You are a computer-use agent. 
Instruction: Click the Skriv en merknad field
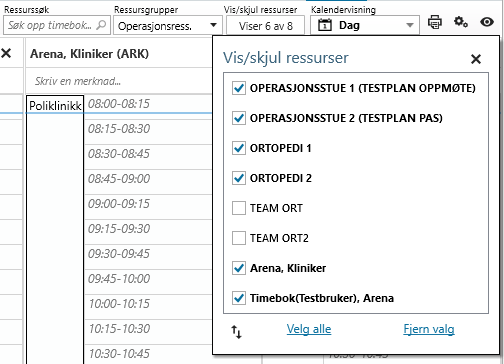118,81
